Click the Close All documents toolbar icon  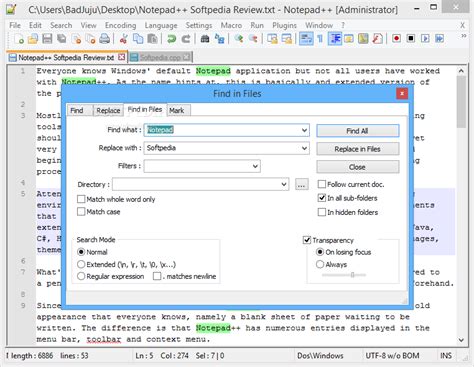[91, 39]
